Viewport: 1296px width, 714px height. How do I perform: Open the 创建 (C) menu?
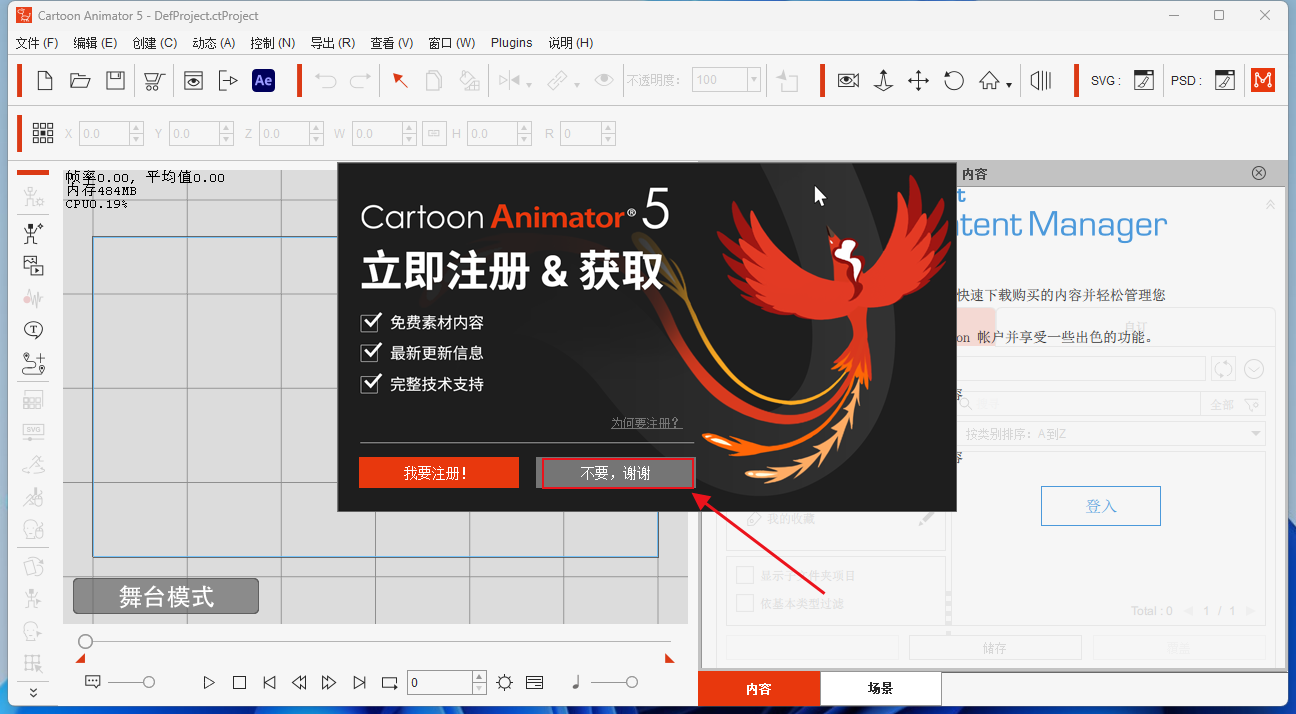155,43
